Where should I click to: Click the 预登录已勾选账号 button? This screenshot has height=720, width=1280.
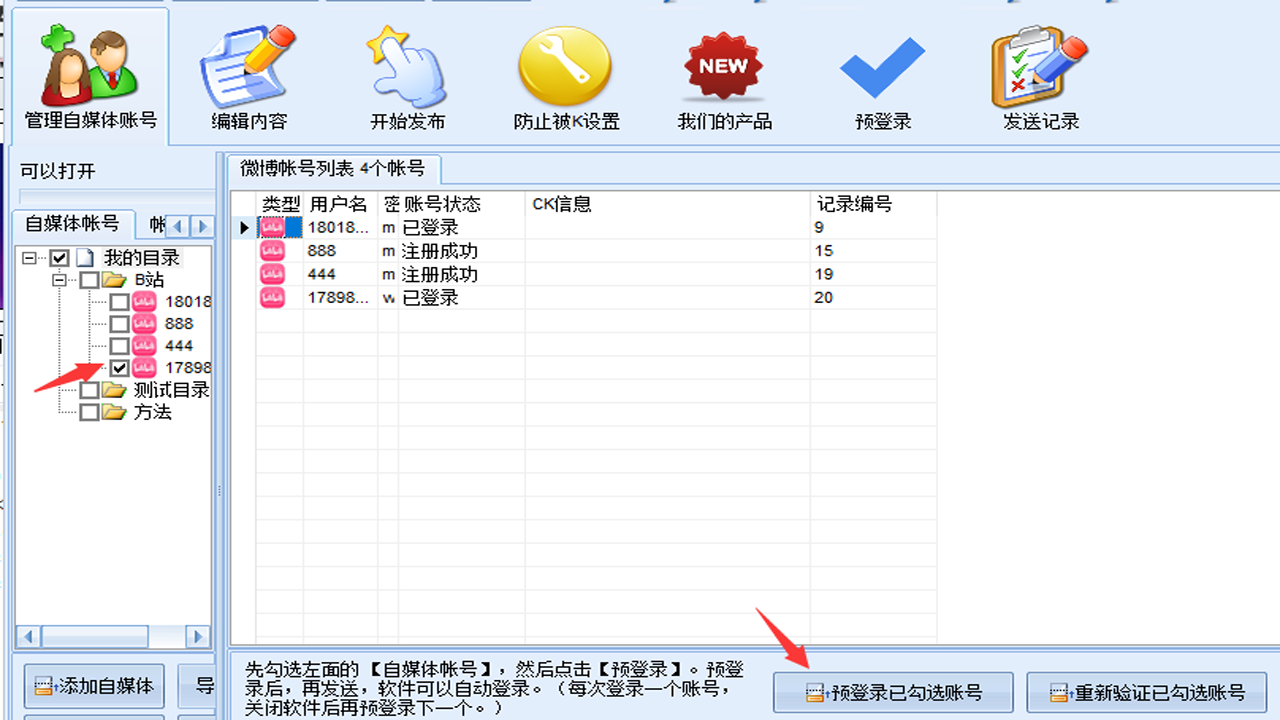(893, 691)
